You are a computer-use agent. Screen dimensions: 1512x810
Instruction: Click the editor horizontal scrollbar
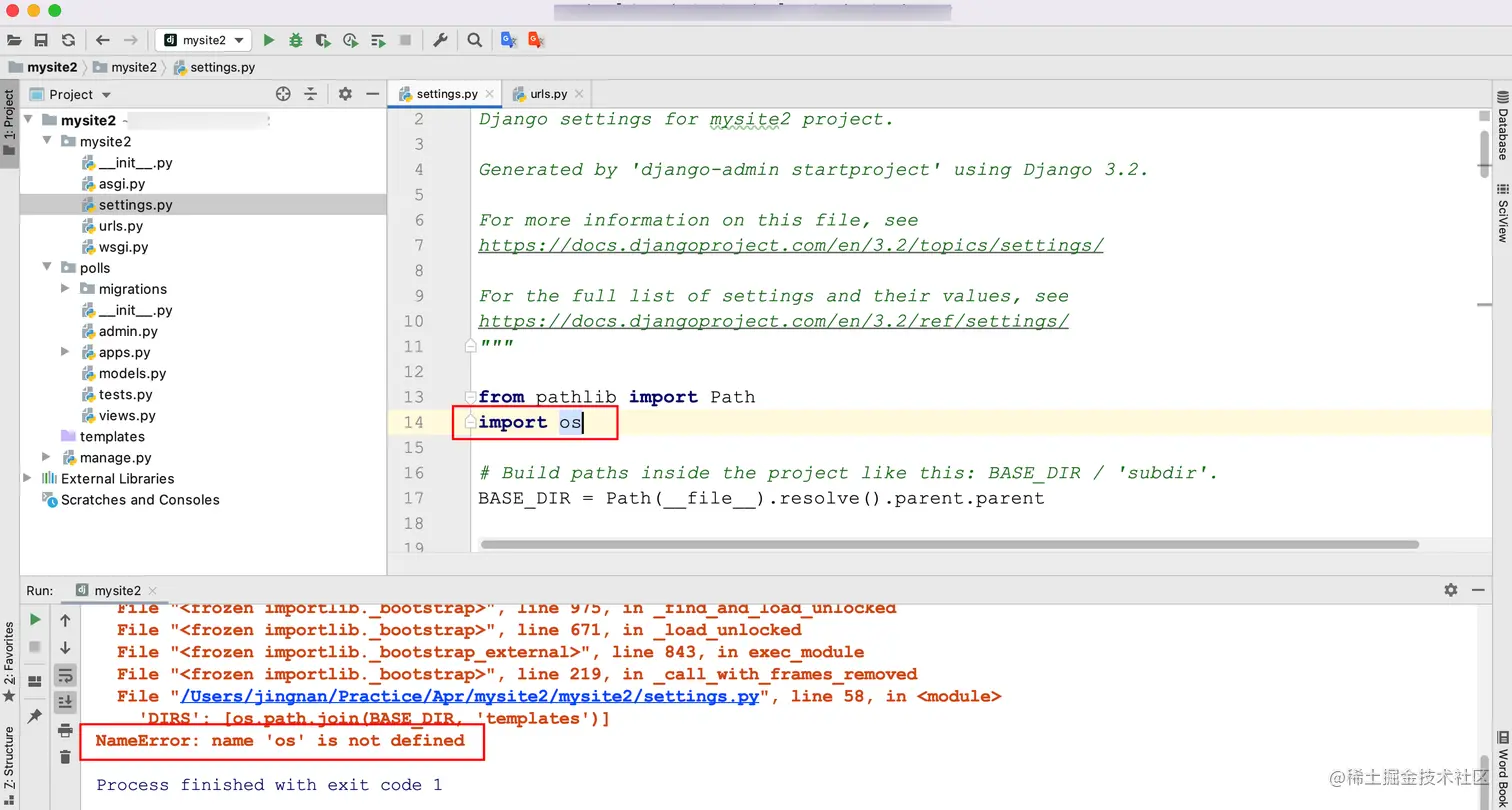949,545
